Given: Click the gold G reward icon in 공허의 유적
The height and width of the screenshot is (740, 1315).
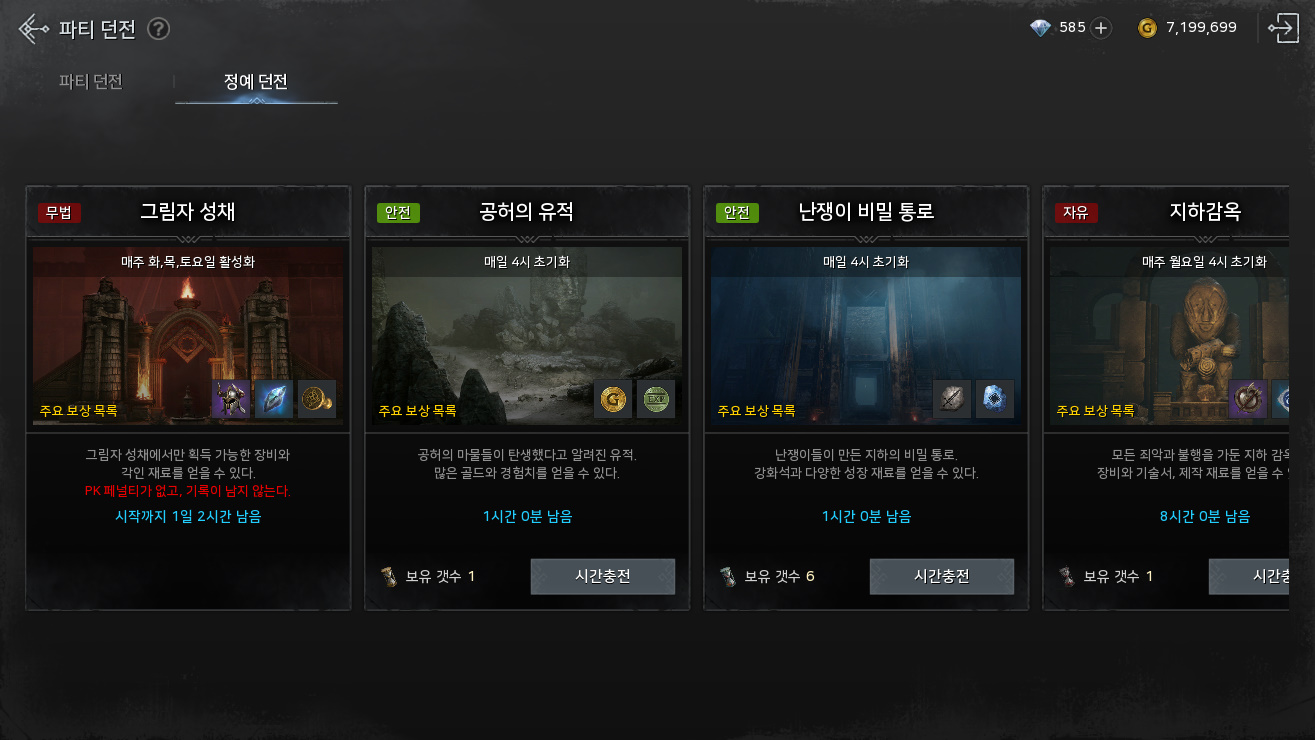Looking at the screenshot, I should pos(613,399).
